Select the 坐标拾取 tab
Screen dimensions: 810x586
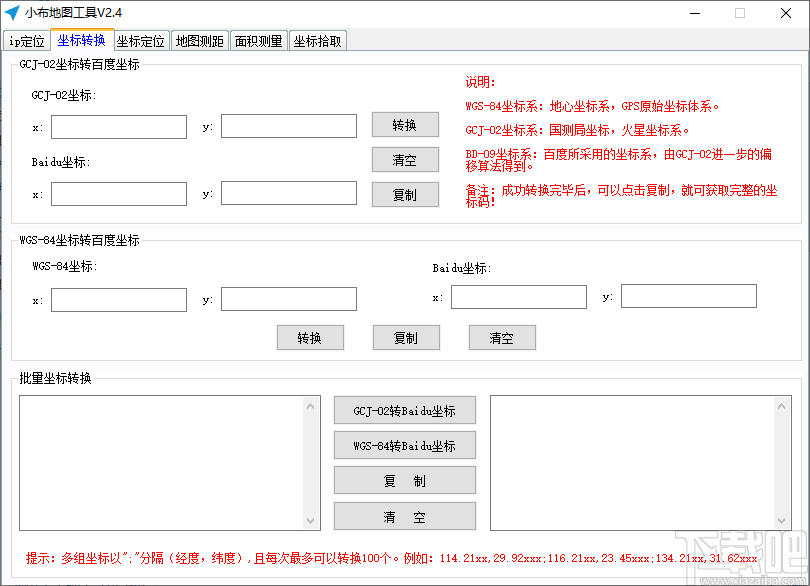(316, 40)
